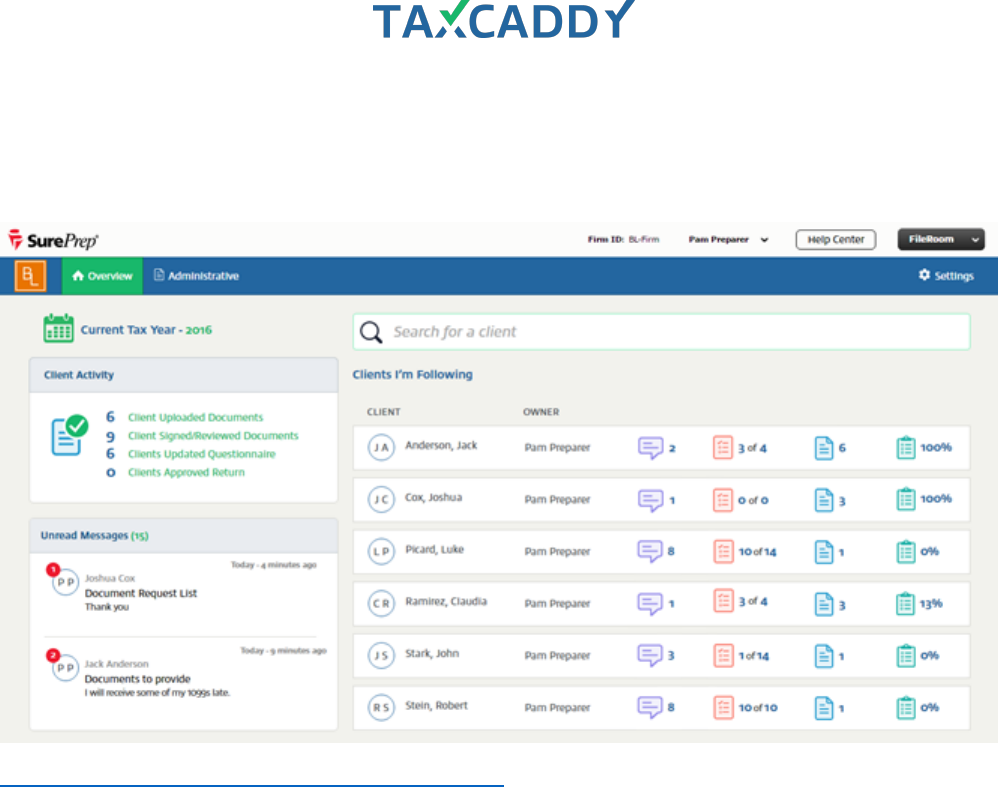The image size is (998, 787).
Task: Open Picard, Luke request list icon
Action: (723, 551)
